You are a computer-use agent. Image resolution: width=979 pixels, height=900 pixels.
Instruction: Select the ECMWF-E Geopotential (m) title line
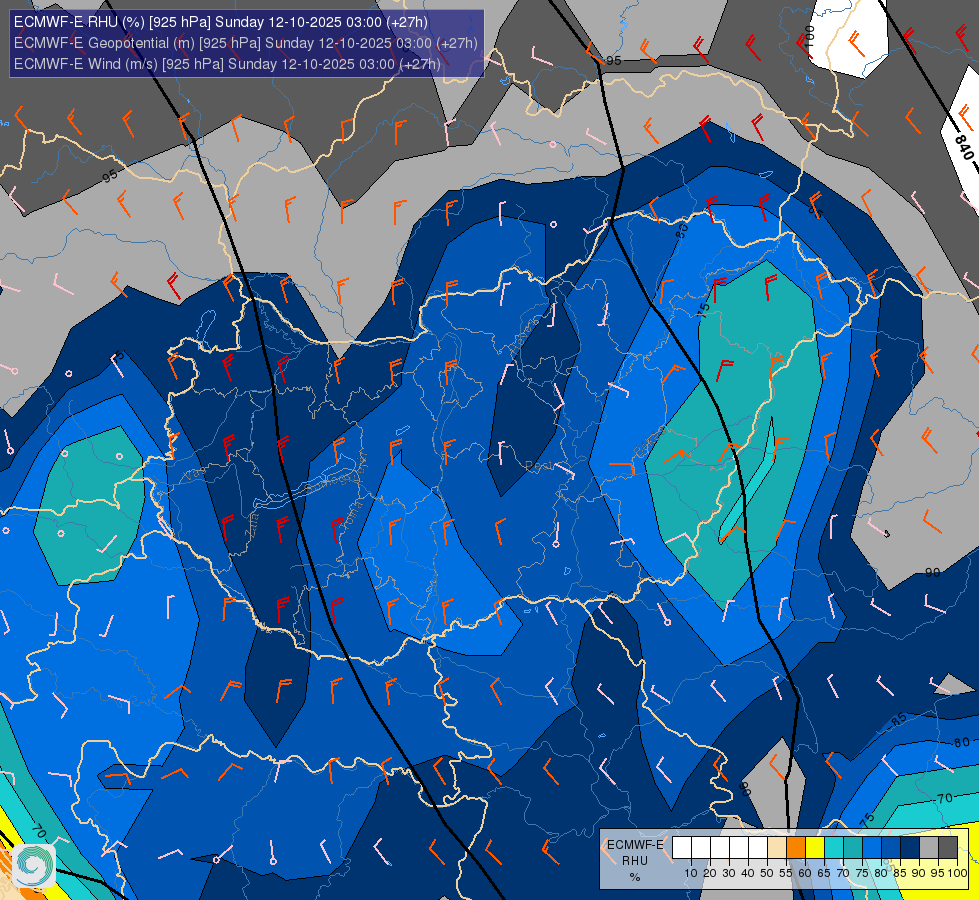(245, 43)
